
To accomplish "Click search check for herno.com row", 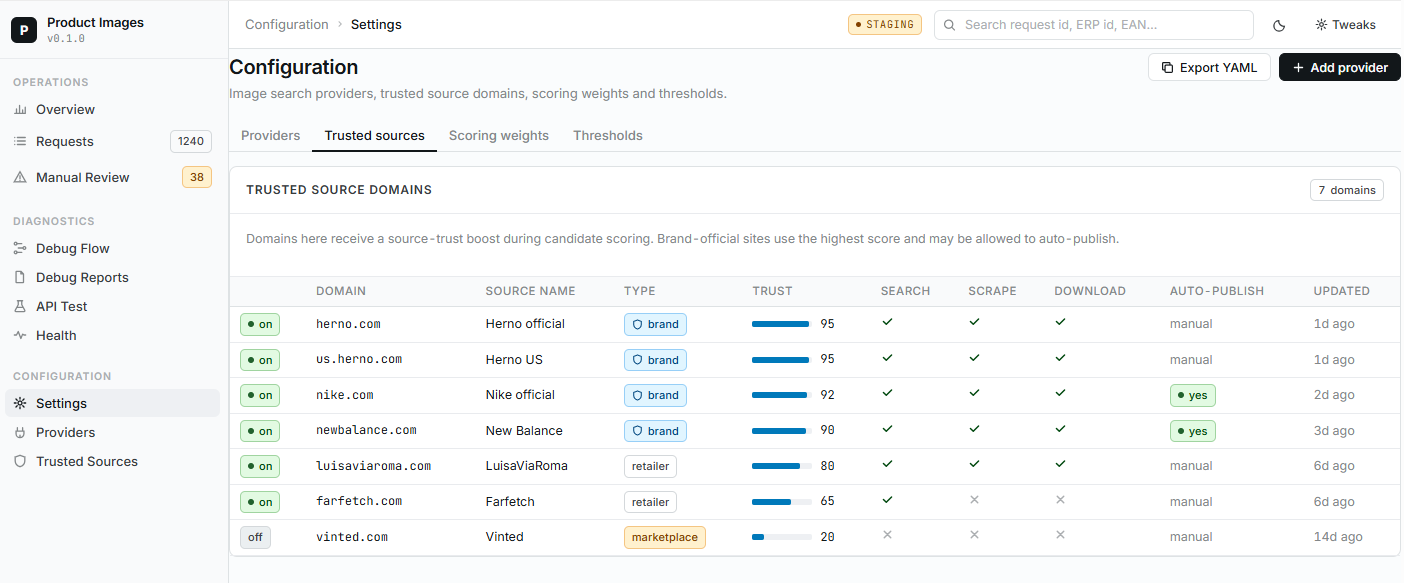I will click(887, 322).
